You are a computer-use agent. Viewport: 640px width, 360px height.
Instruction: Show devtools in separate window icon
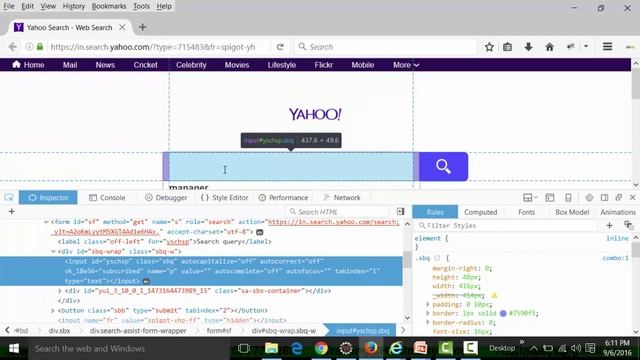619,198
